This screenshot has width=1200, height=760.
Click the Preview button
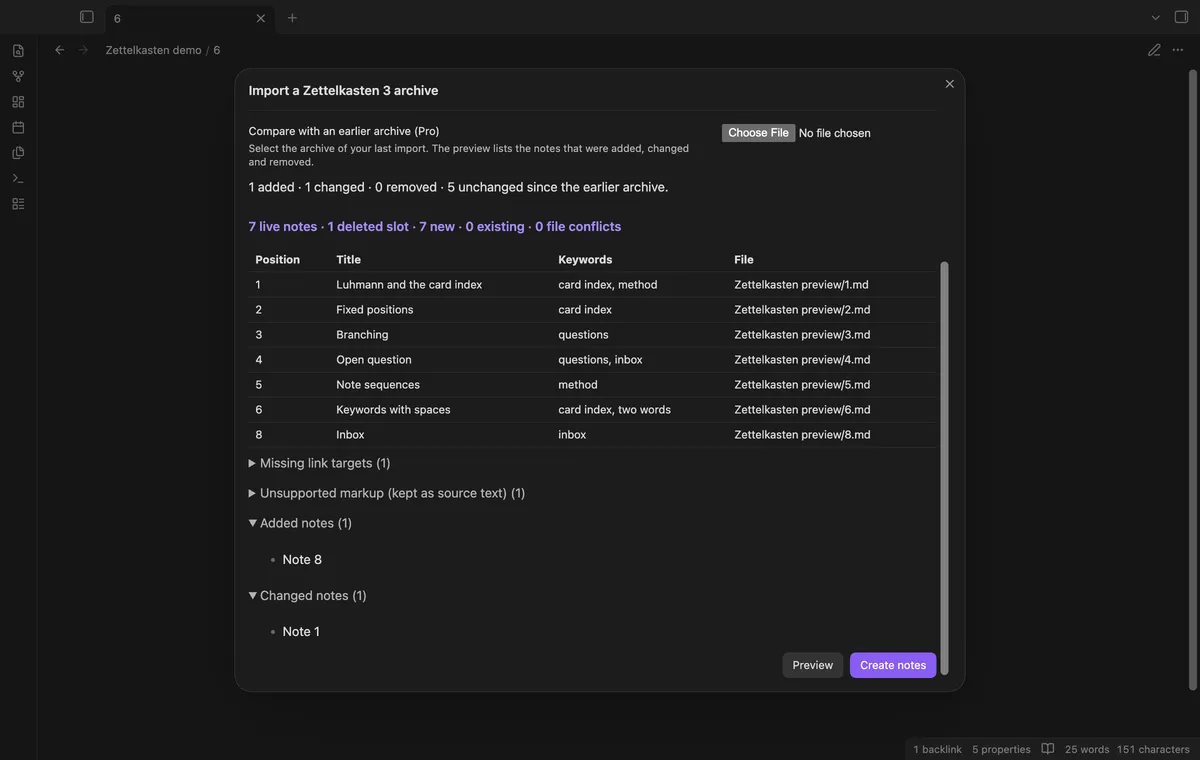[813, 665]
